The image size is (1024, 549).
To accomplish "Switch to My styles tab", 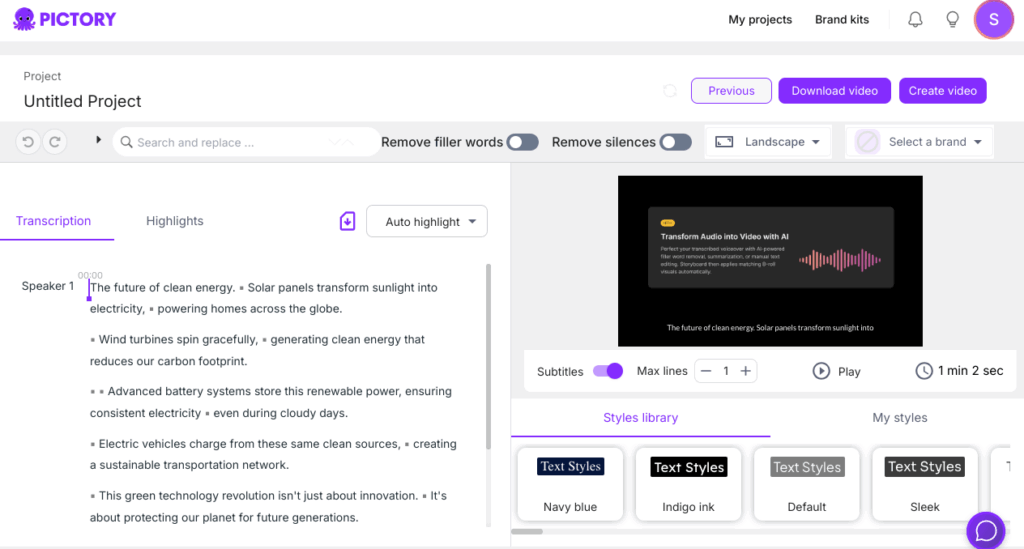I will click(899, 417).
